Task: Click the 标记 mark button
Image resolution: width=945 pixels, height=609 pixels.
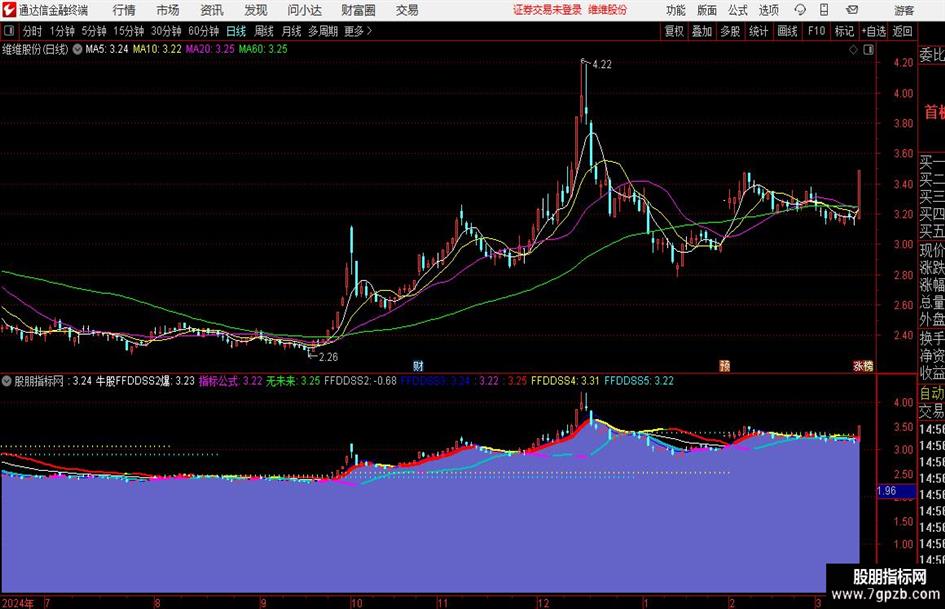Action: click(x=844, y=31)
